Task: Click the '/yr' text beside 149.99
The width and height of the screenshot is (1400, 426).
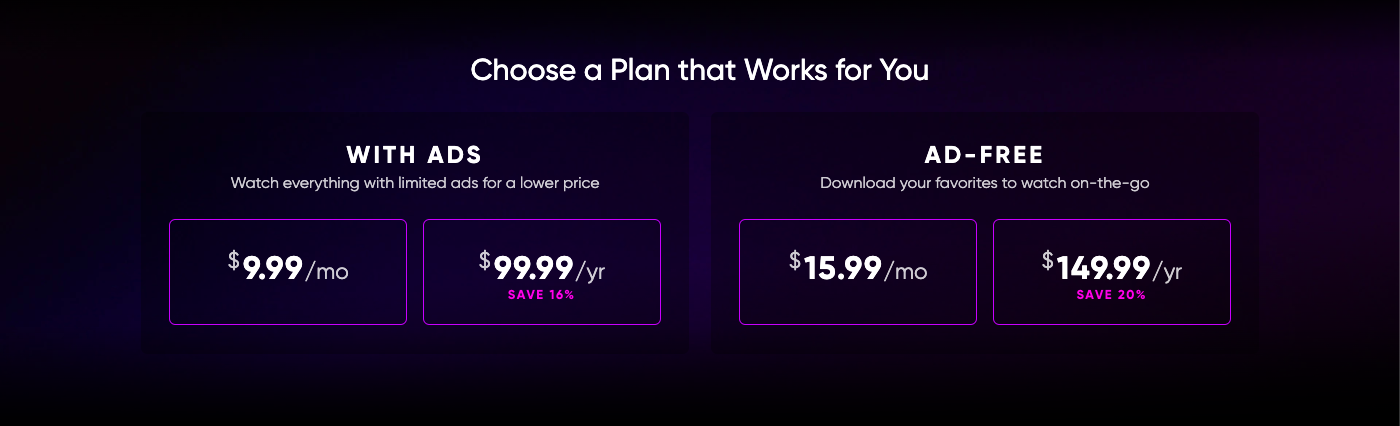Action: coord(1167,270)
